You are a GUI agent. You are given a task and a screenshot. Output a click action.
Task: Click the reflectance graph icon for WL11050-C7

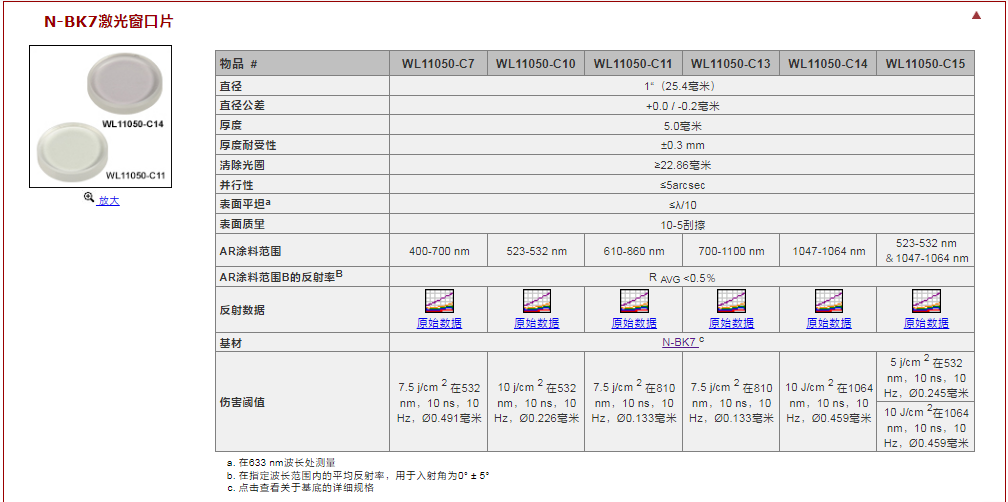[439, 301]
